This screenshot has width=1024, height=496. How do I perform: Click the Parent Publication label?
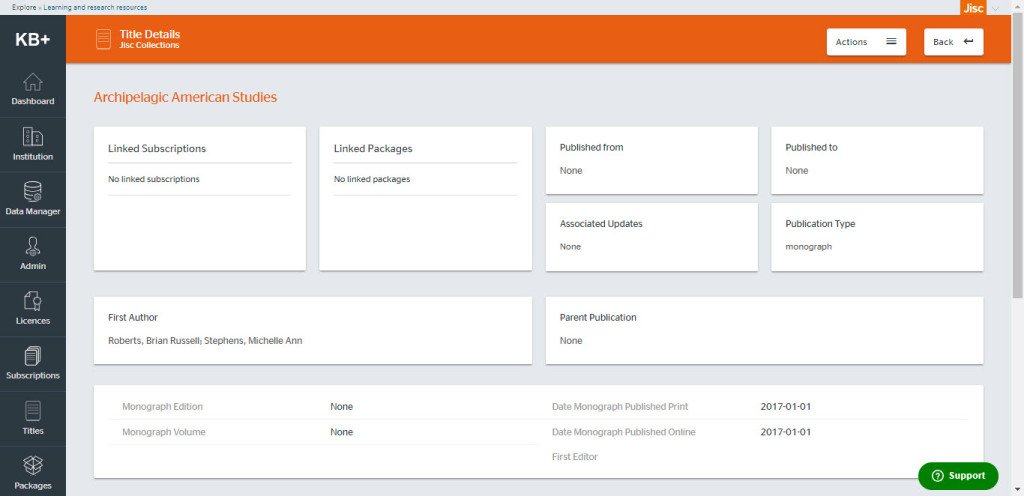pos(598,318)
